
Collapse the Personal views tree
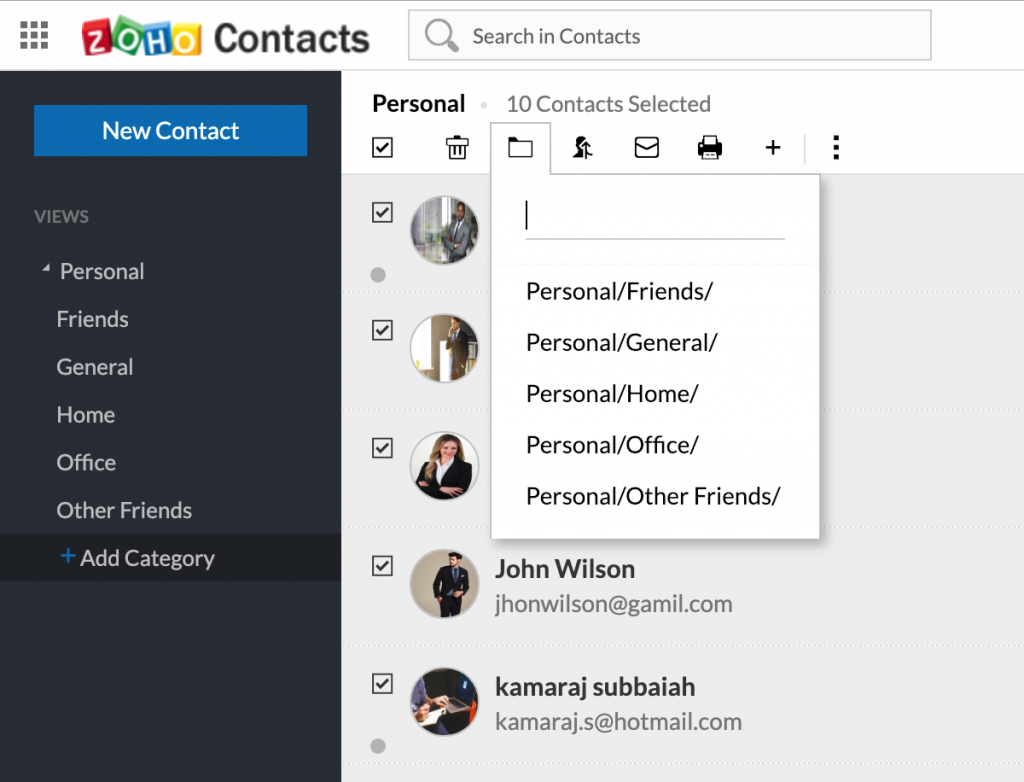click(46, 270)
